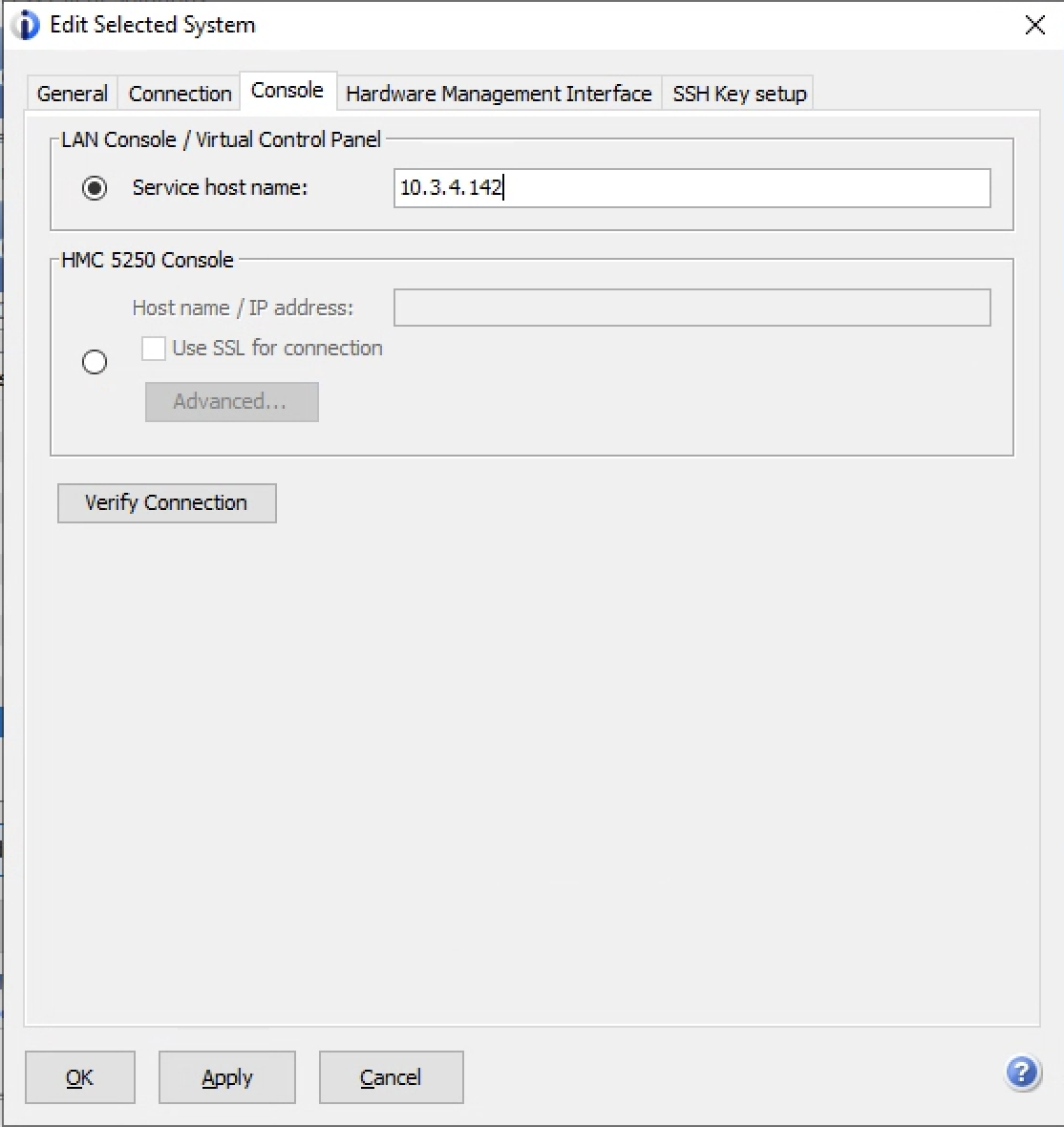This screenshot has width=1064, height=1127.
Task: Click the Edit Selected System title text
Action: (153, 25)
